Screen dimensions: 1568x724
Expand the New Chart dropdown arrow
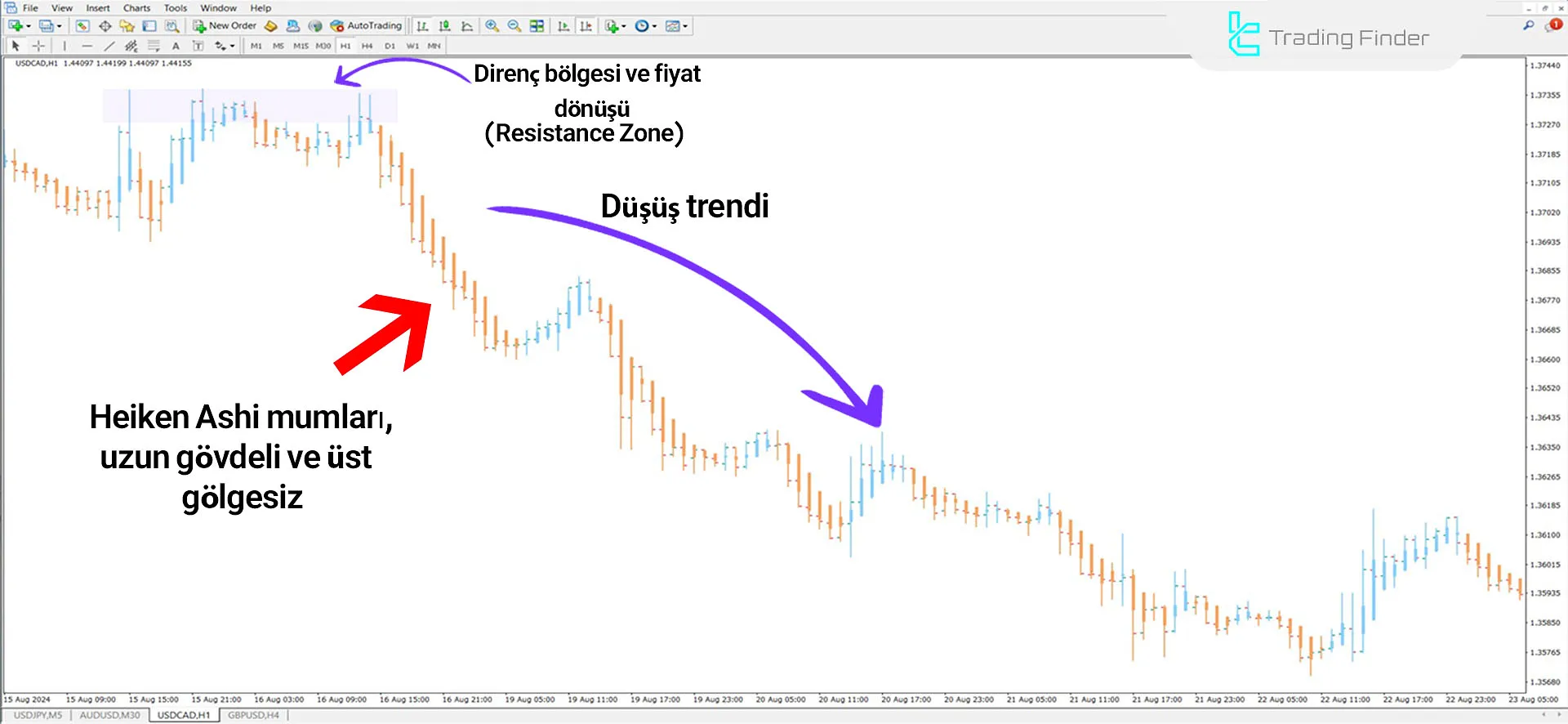(x=29, y=26)
